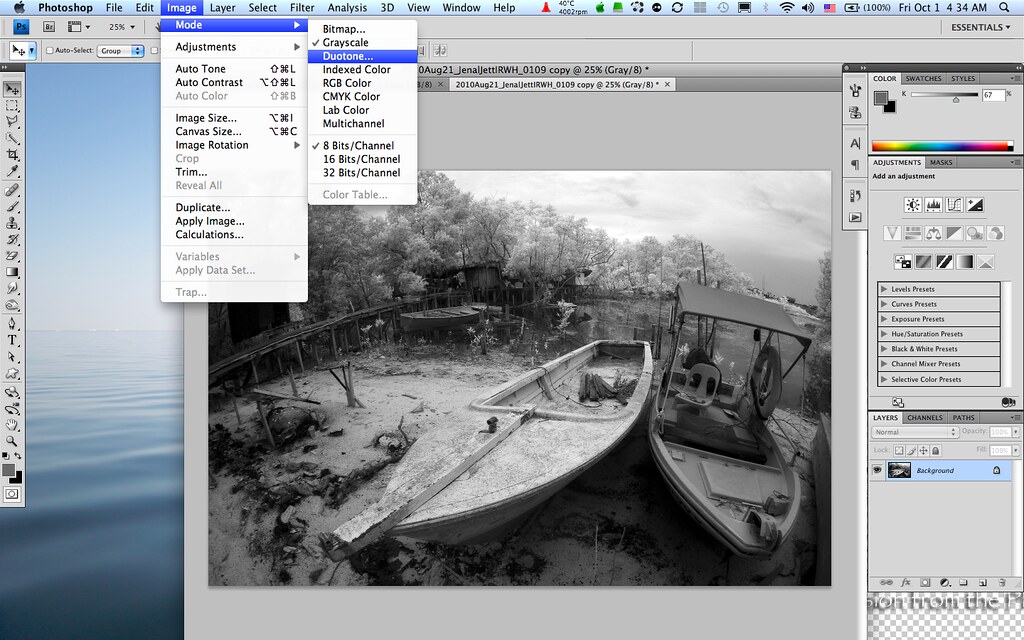Select the Pen tool
The image size is (1024, 640).
point(12,323)
